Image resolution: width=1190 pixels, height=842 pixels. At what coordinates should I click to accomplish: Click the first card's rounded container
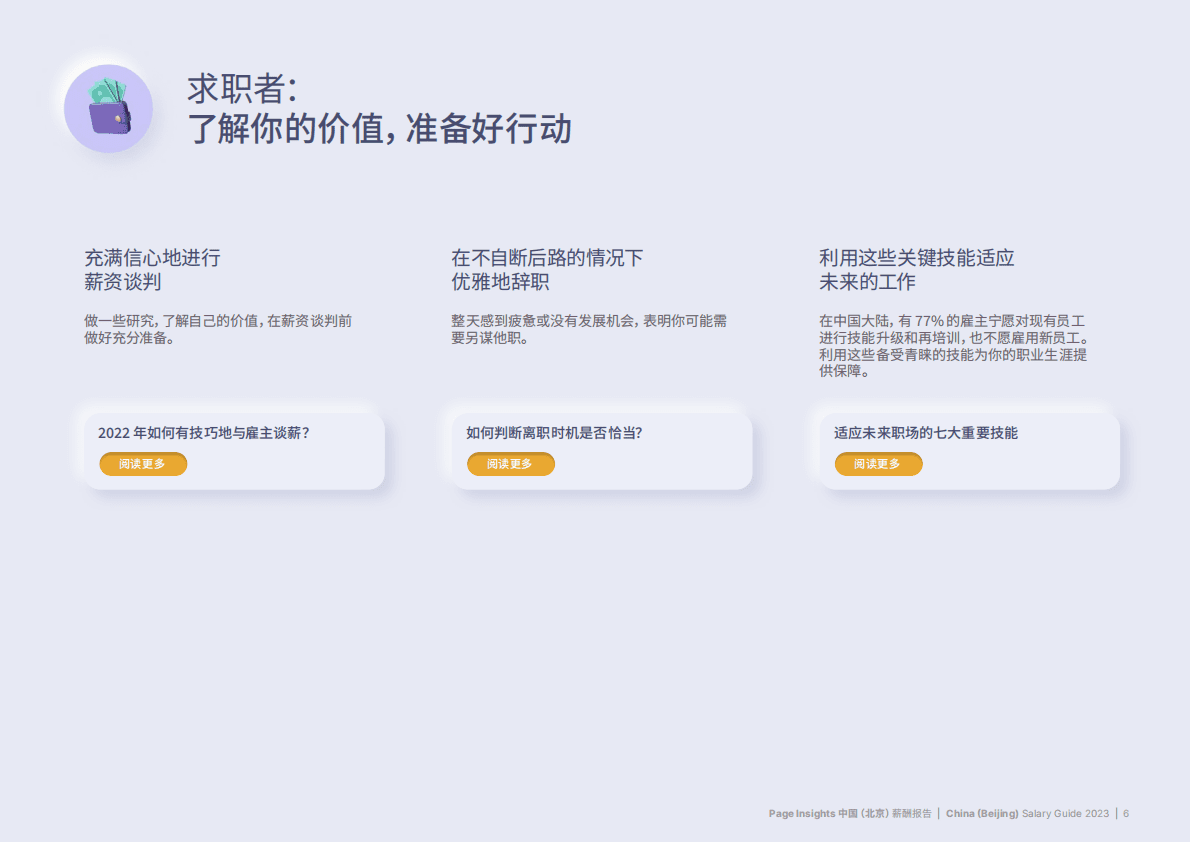point(234,447)
